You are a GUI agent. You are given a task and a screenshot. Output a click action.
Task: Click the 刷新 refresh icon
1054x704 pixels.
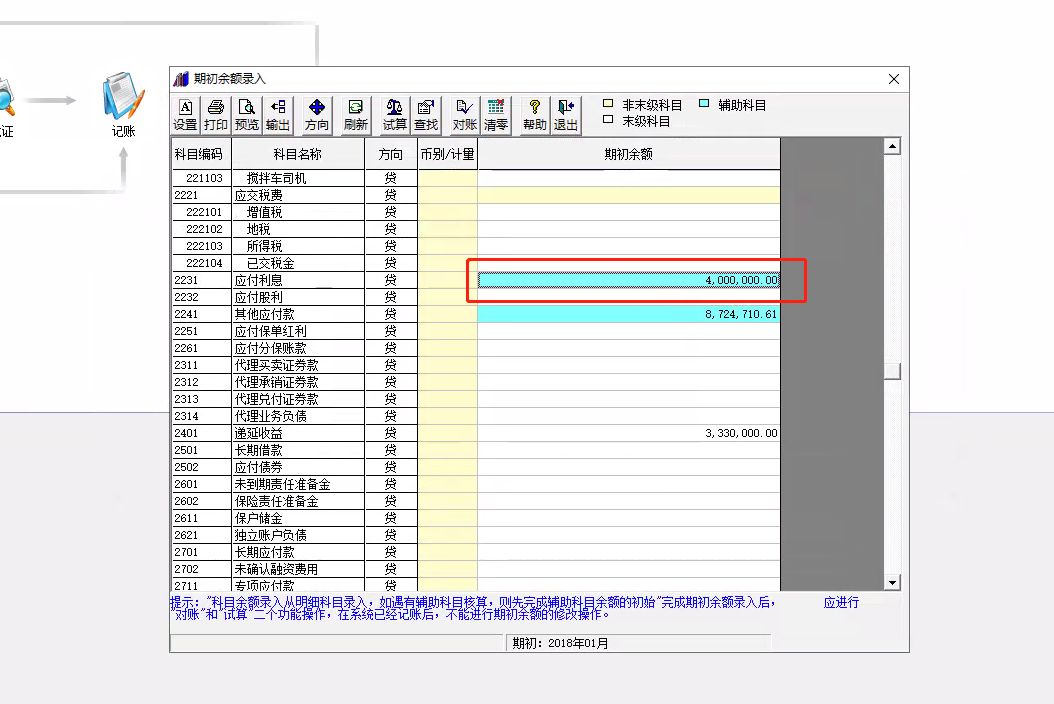(356, 115)
